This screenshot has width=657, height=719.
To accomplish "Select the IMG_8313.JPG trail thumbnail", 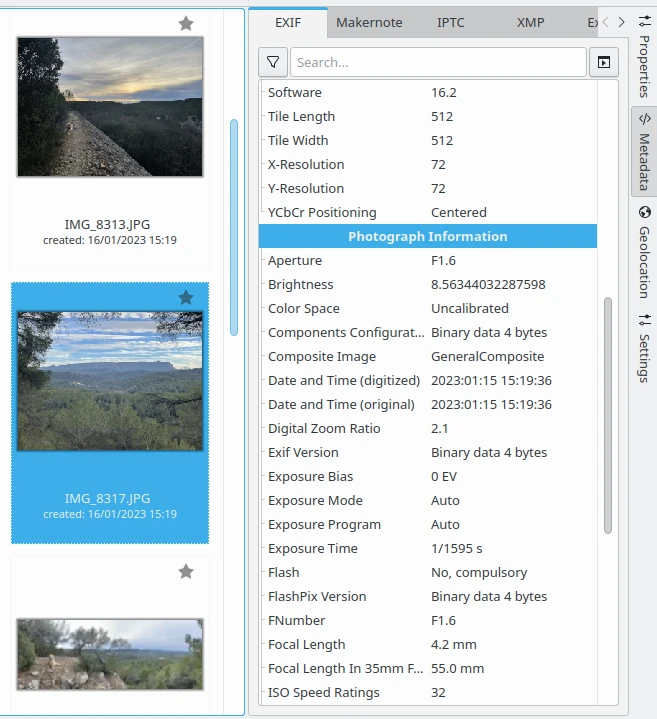I will 110,107.
